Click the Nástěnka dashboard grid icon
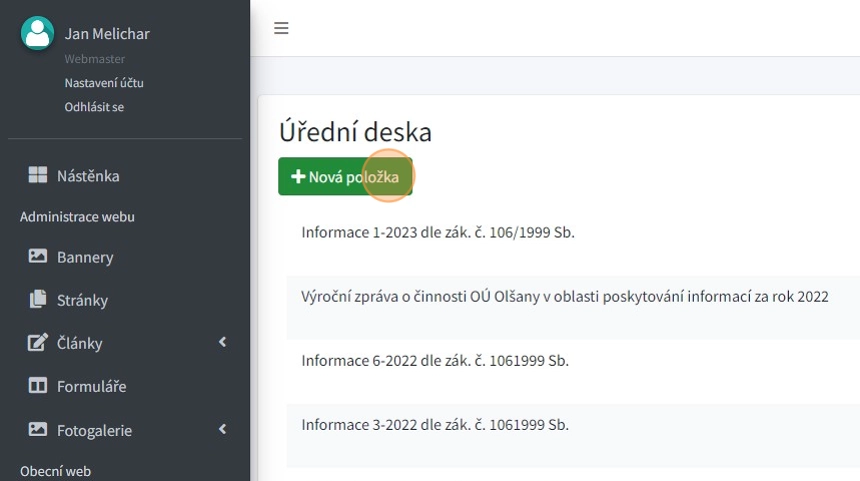The image size is (860, 481). (38, 176)
